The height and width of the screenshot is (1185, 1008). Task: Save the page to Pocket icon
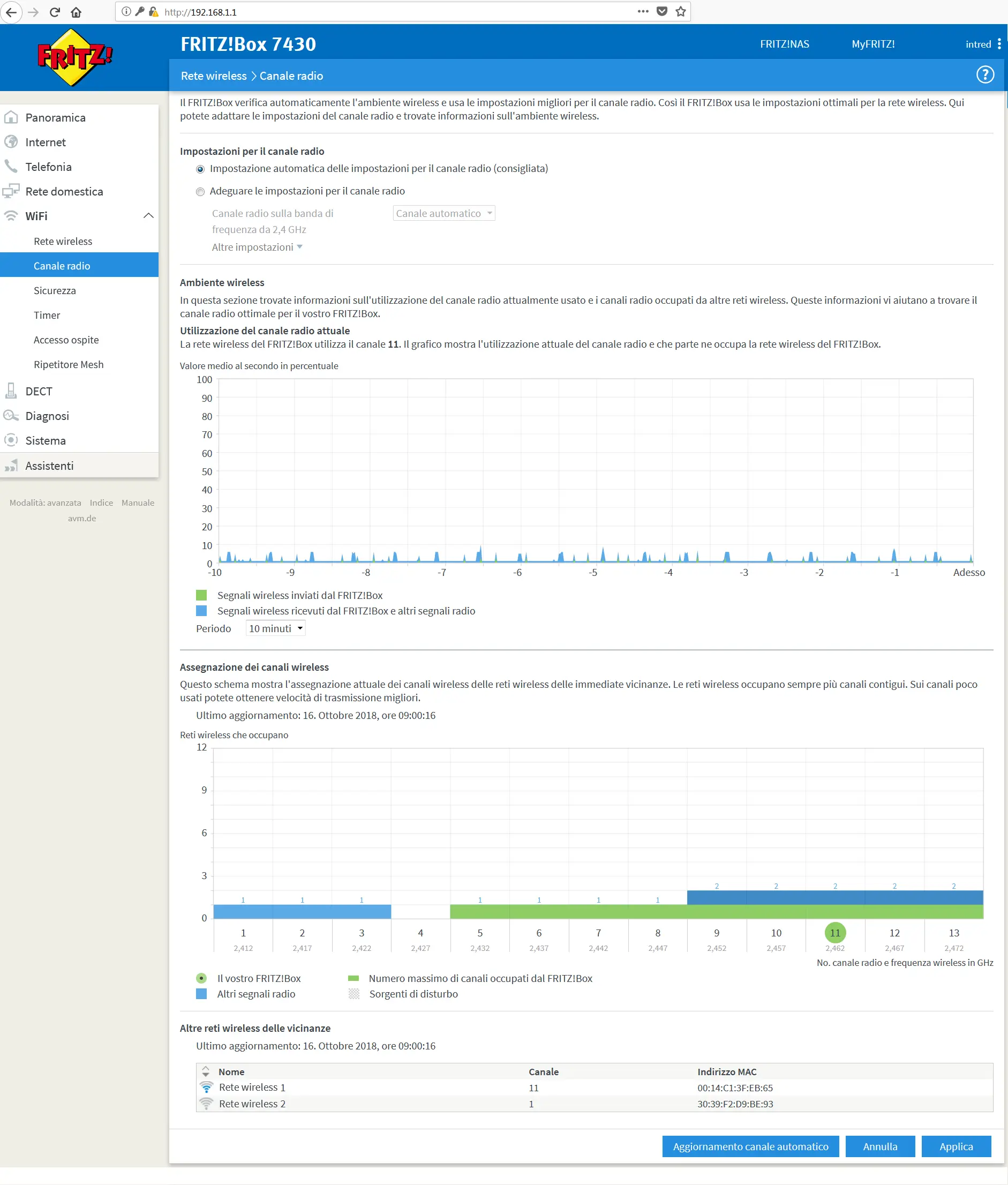click(x=661, y=11)
